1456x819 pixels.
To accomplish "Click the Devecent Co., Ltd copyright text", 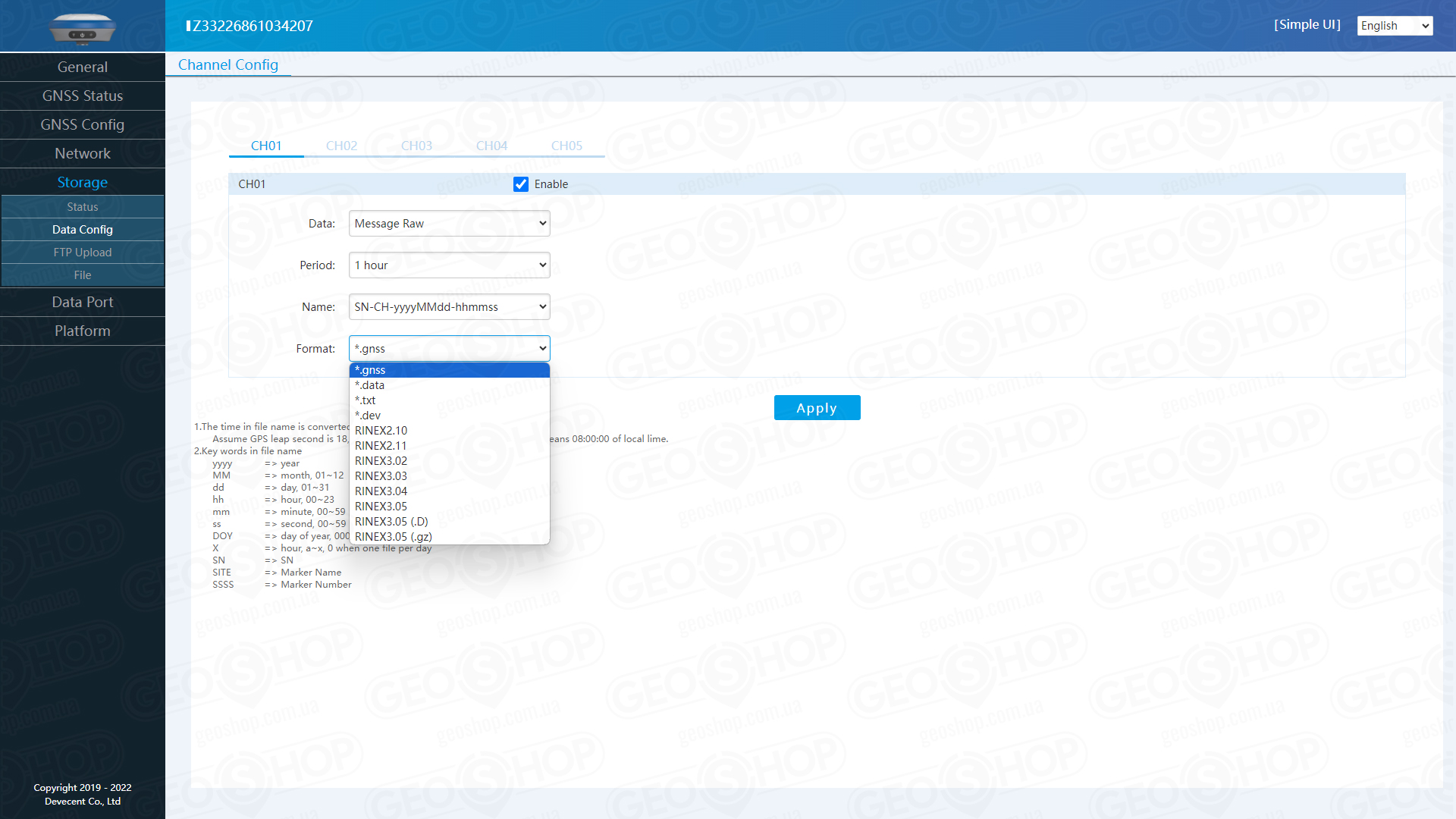I will click(83, 802).
